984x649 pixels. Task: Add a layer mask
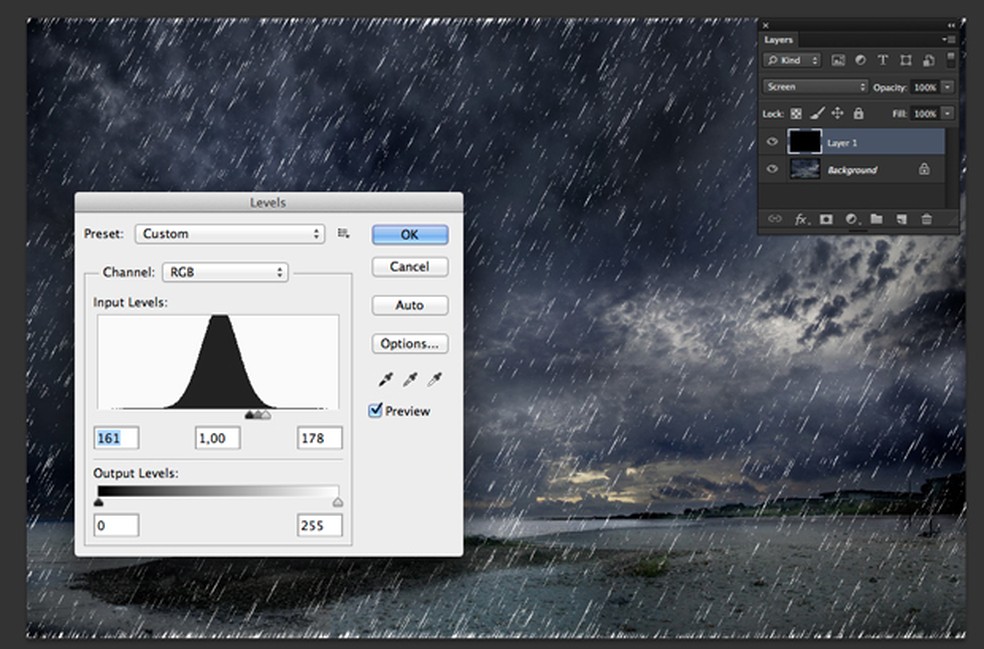[x=826, y=219]
